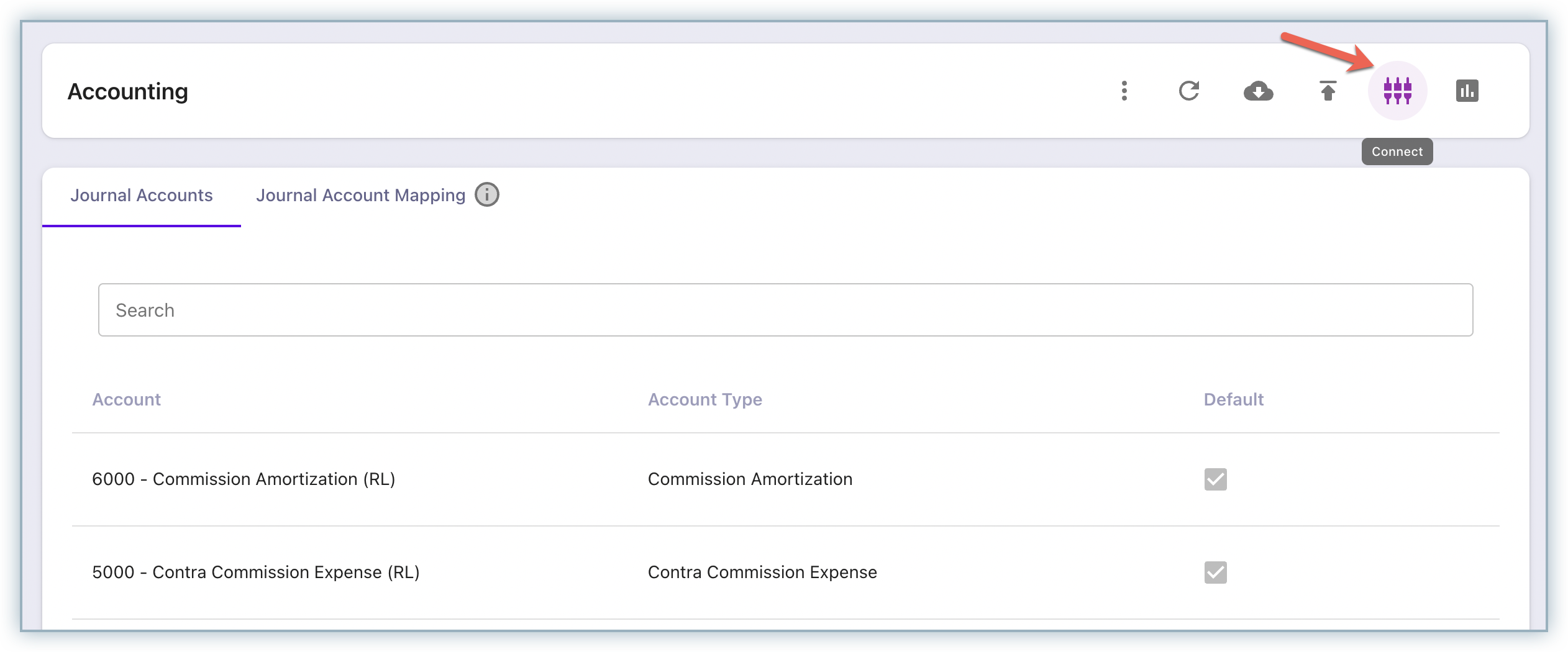1568x652 pixels.
Task: Switch to the Journal Accounts tab
Action: click(142, 195)
